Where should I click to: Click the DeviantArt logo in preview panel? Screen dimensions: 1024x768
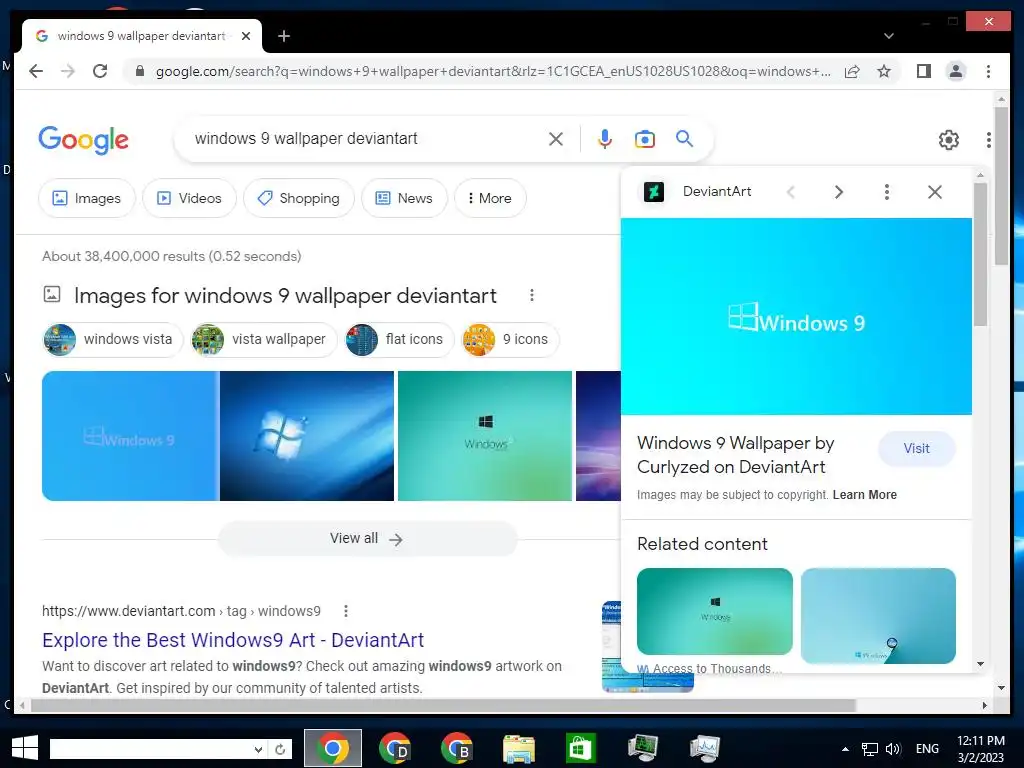[654, 191]
